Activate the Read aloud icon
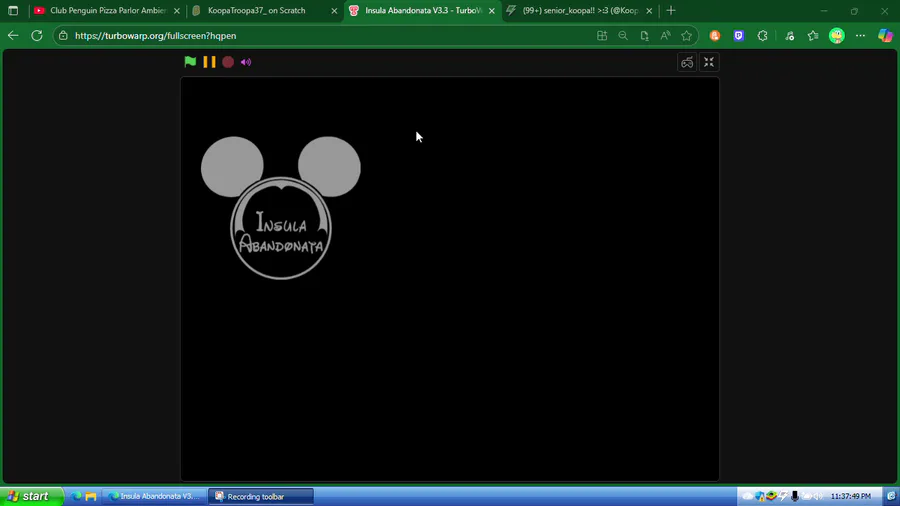The image size is (900, 506). (665, 36)
